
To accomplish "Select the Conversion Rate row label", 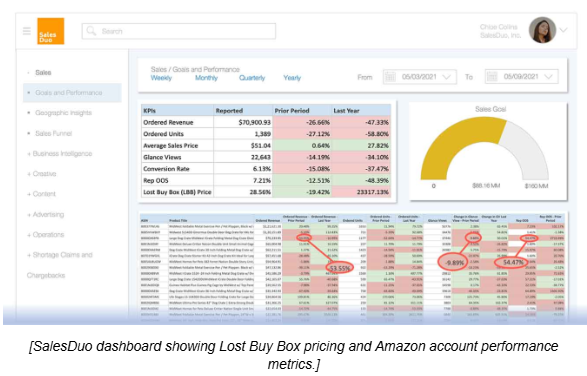I will coord(166,169).
